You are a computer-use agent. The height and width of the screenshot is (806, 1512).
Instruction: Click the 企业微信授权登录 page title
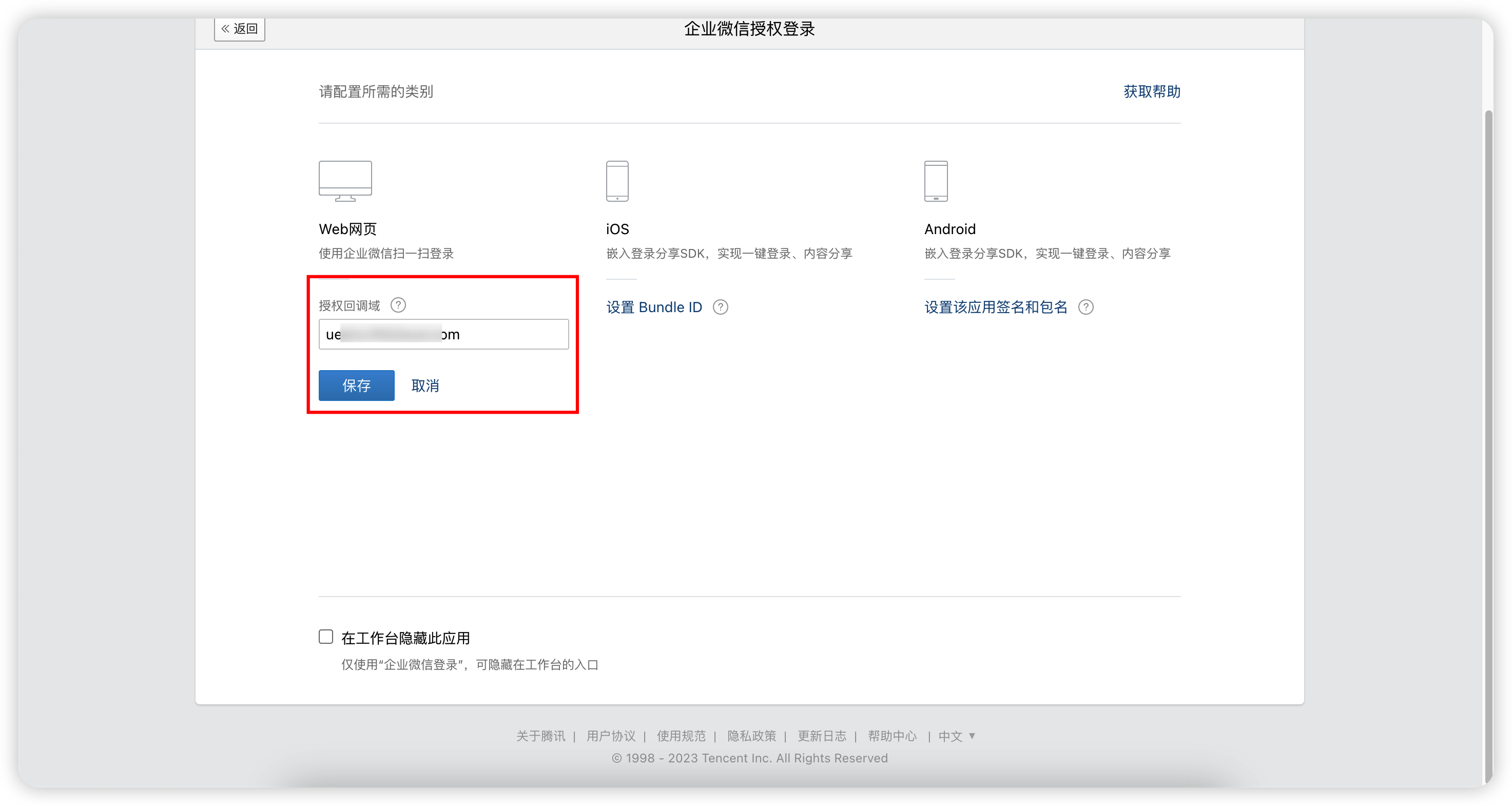click(x=749, y=29)
